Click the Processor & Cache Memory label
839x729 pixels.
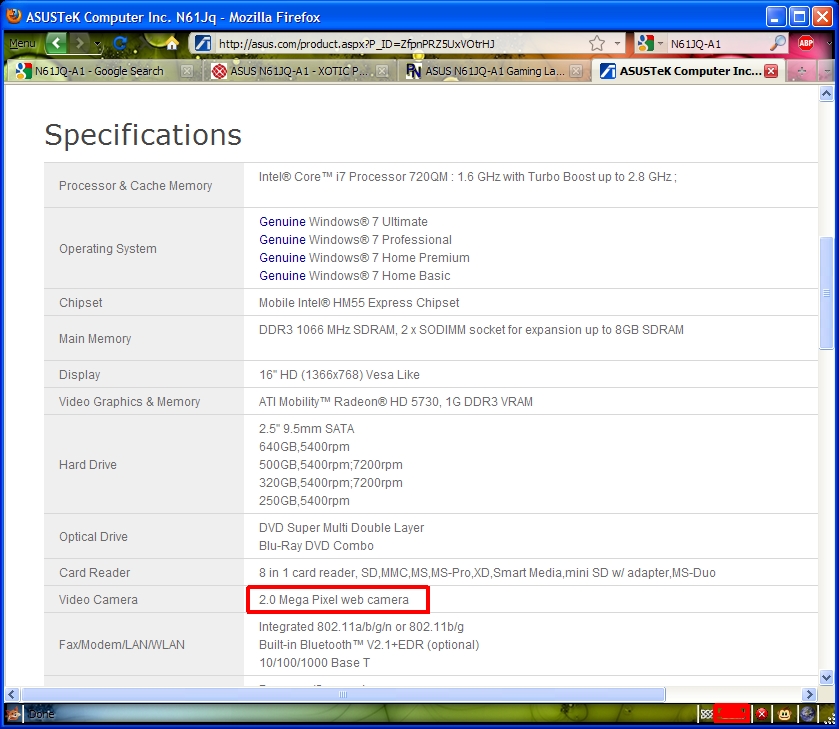point(135,186)
